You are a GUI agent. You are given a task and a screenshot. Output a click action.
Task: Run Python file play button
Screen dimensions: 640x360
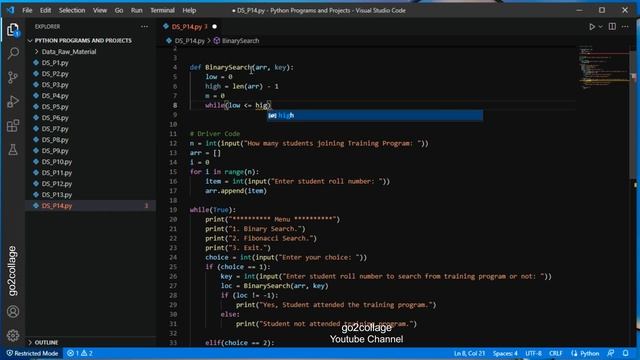tap(591, 27)
